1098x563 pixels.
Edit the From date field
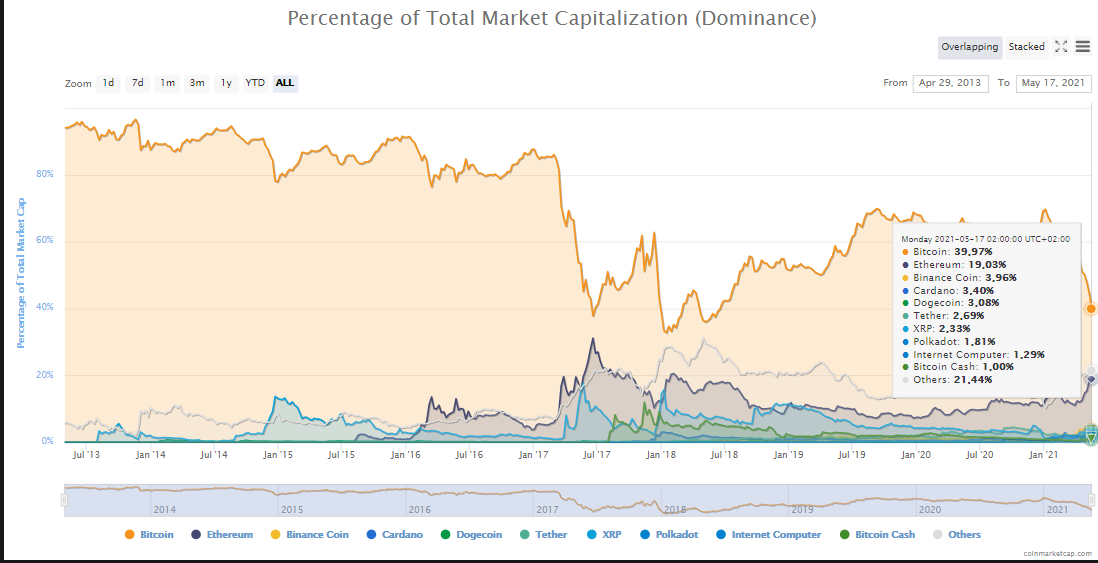pyautogui.click(x=950, y=83)
